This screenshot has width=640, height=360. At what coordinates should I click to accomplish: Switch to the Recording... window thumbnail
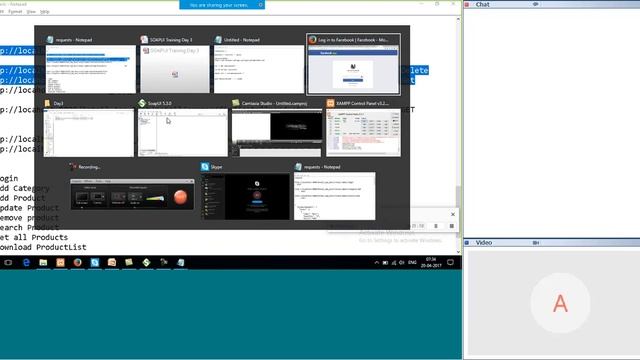pyautogui.click(x=132, y=194)
